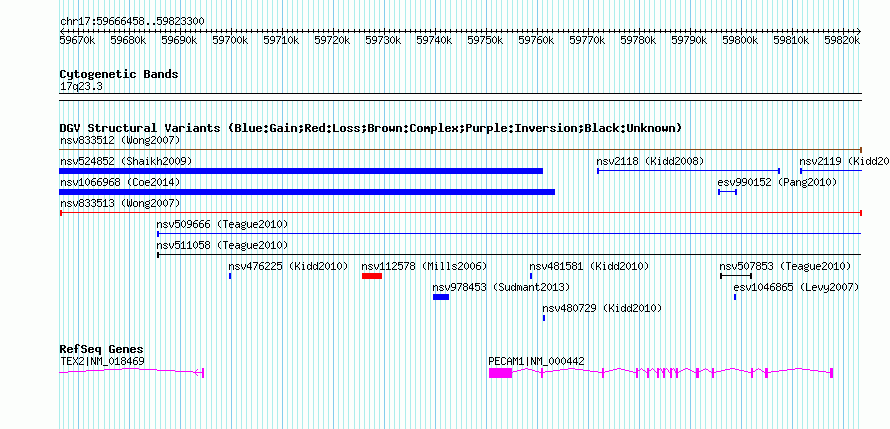Click the nsv2119 variant span
Viewport: 890px width, 429px height.
click(831, 171)
